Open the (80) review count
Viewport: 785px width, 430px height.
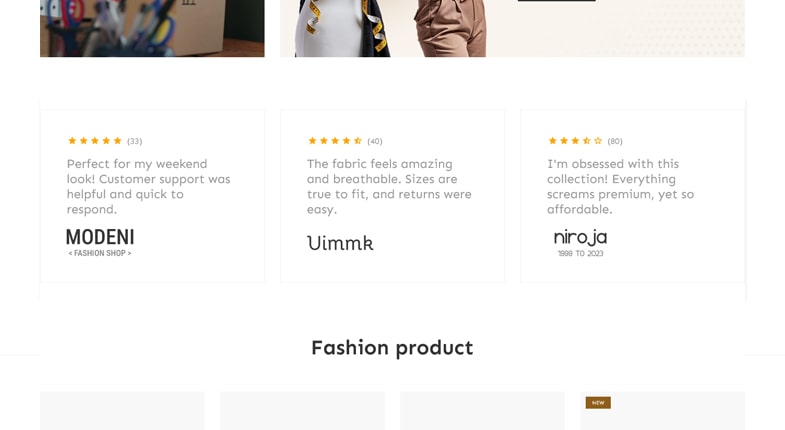point(615,141)
